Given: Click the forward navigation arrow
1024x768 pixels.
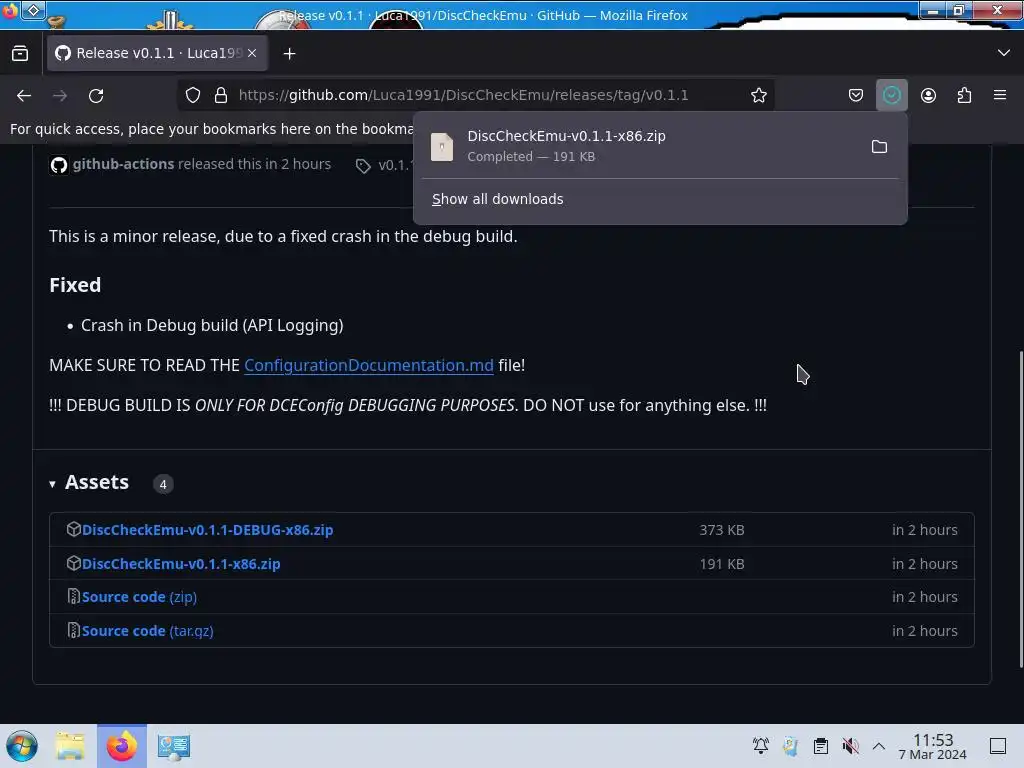Looking at the screenshot, I should point(60,95).
